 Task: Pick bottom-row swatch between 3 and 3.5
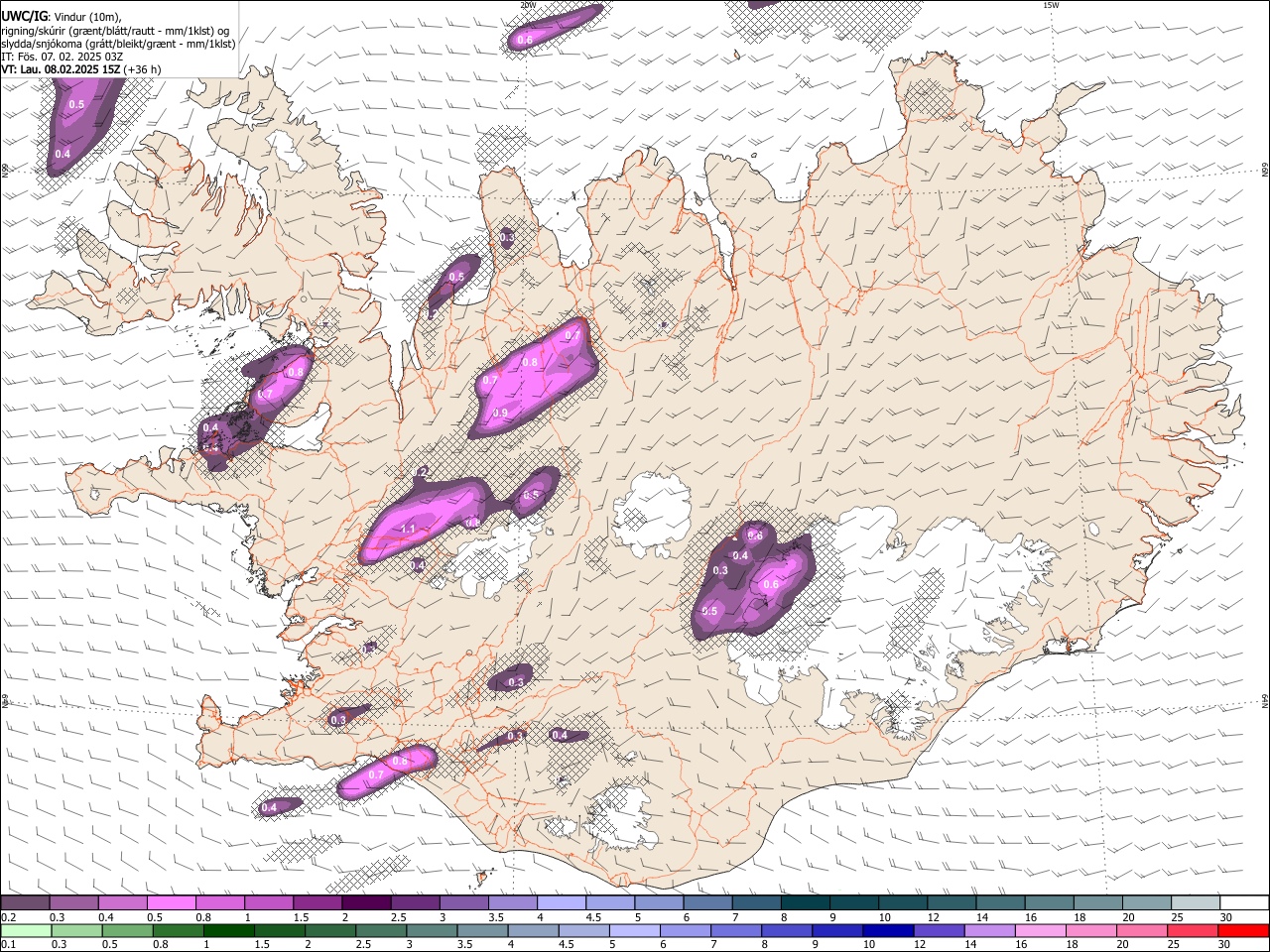[432, 930]
